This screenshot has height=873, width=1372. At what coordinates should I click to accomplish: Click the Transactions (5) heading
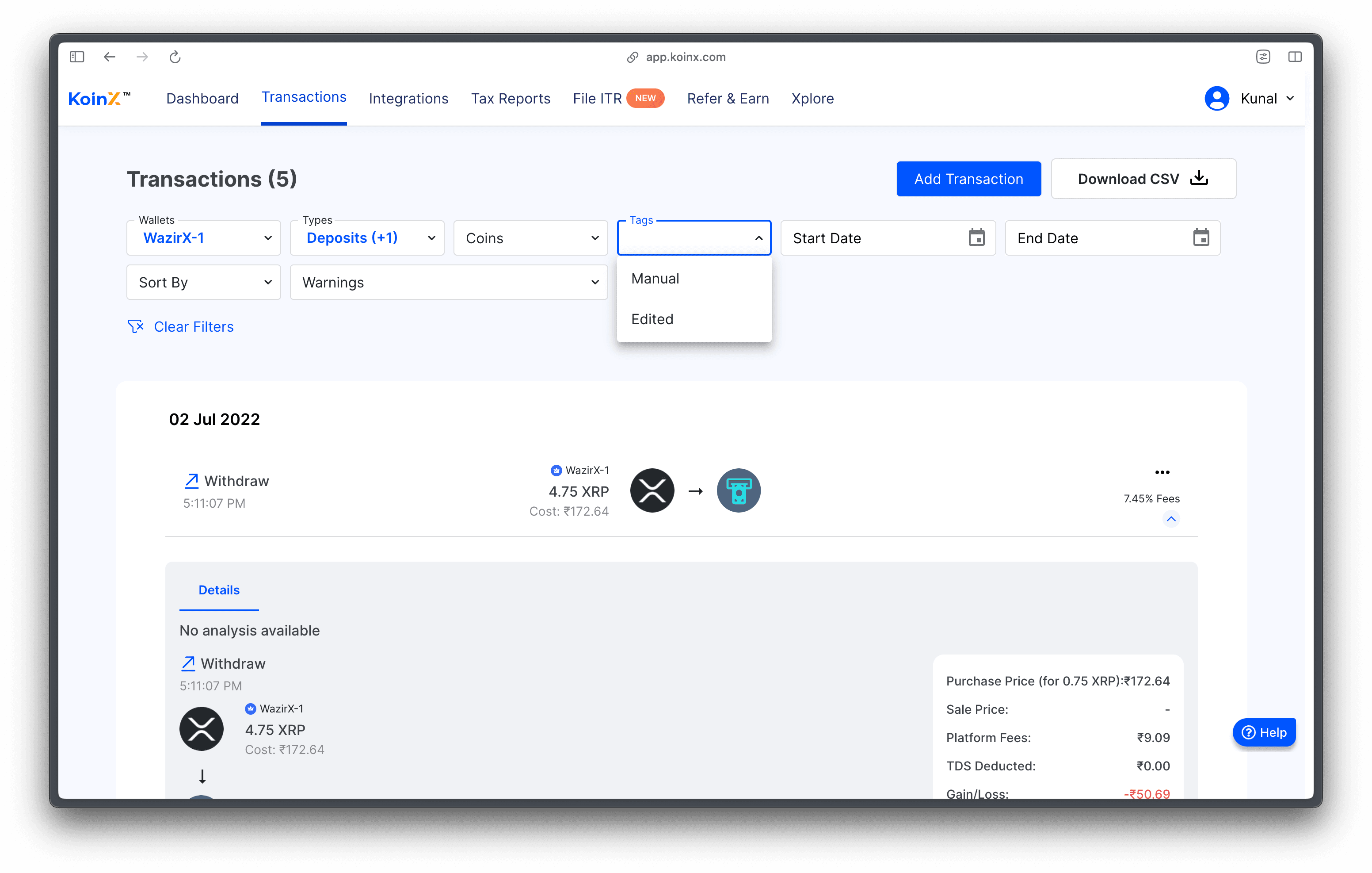point(211,179)
